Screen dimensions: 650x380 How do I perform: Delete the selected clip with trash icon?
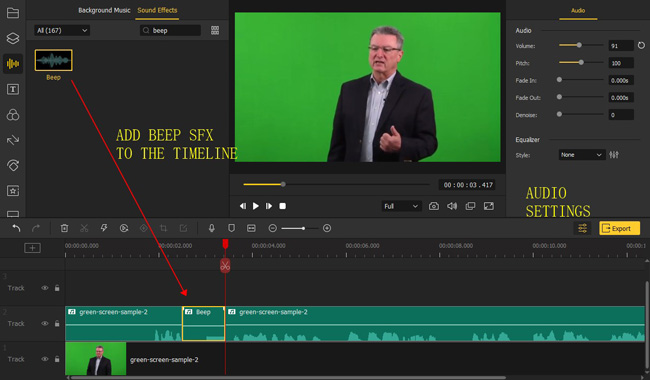click(64, 228)
